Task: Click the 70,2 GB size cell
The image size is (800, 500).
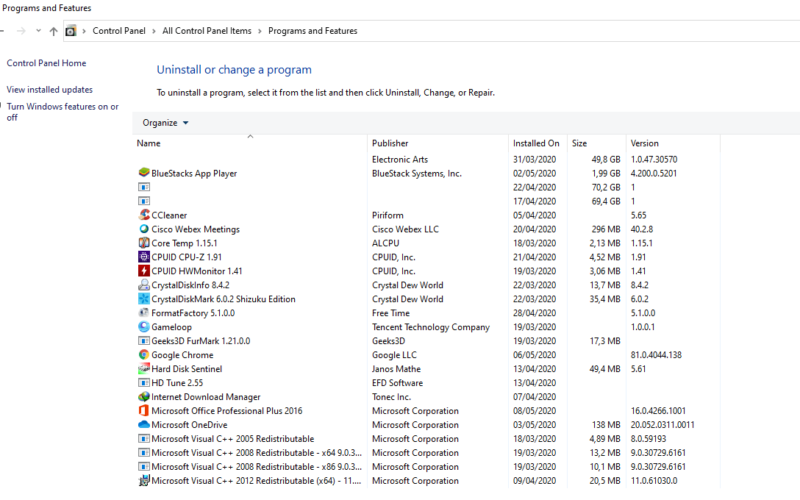Action: click(606, 187)
